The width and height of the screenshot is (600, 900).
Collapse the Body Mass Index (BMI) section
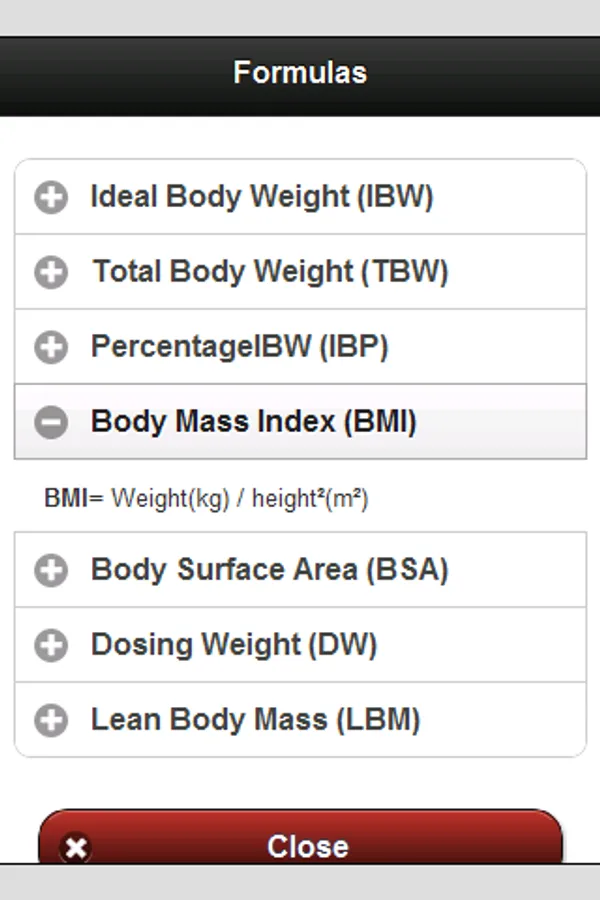[253, 422]
